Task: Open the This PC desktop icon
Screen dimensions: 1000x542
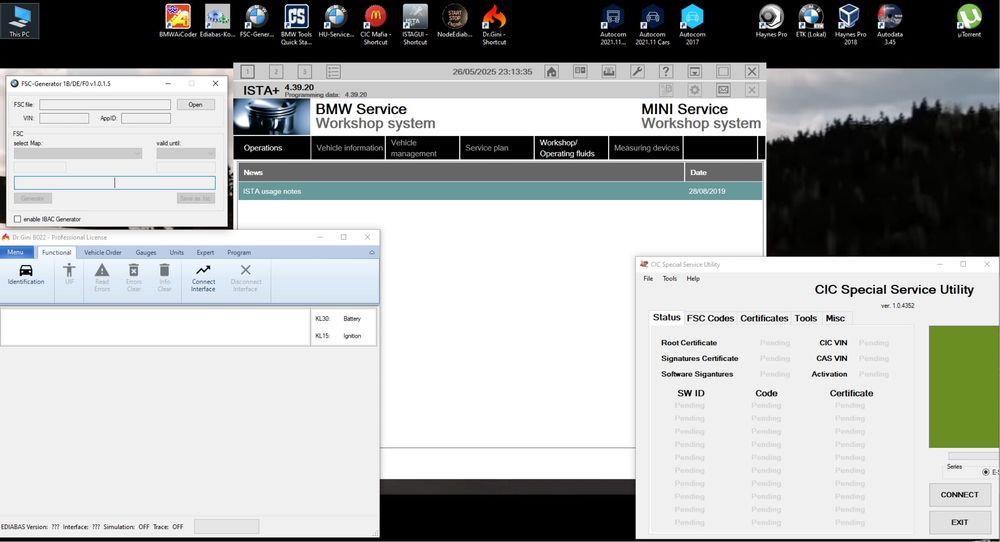Action: point(19,21)
